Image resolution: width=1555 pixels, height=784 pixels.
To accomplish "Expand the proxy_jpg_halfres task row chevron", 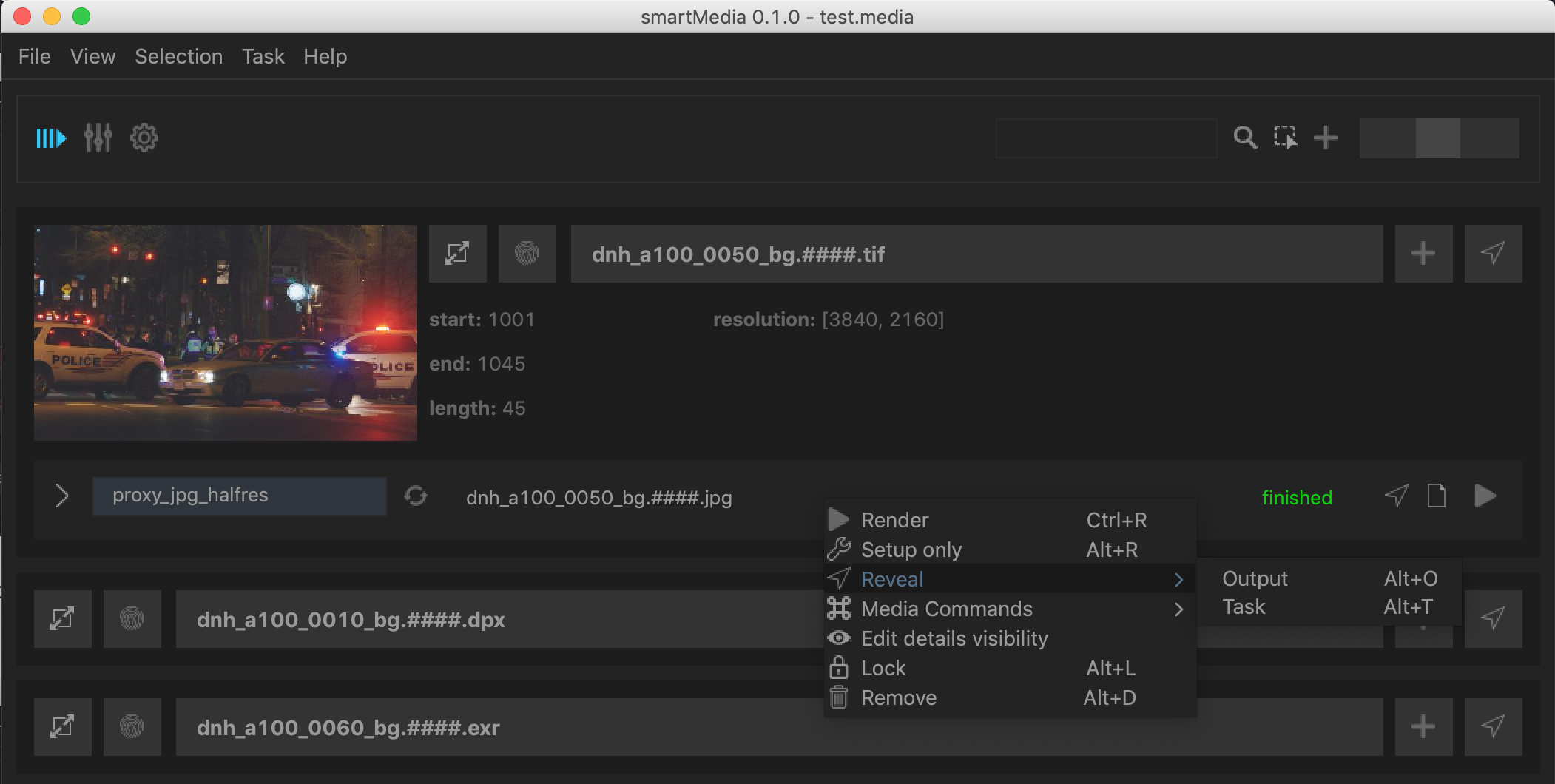I will click(62, 496).
